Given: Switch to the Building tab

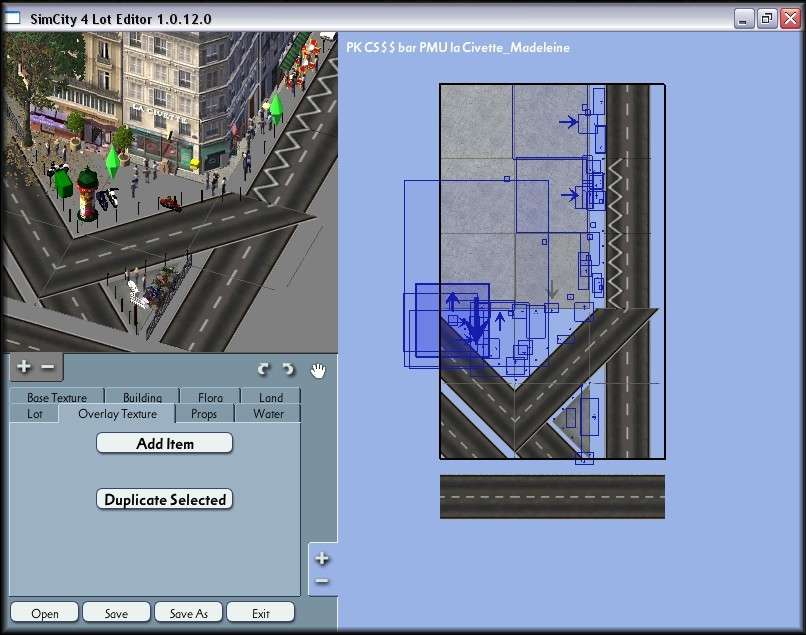Looking at the screenshot, I should pos(142,397).
